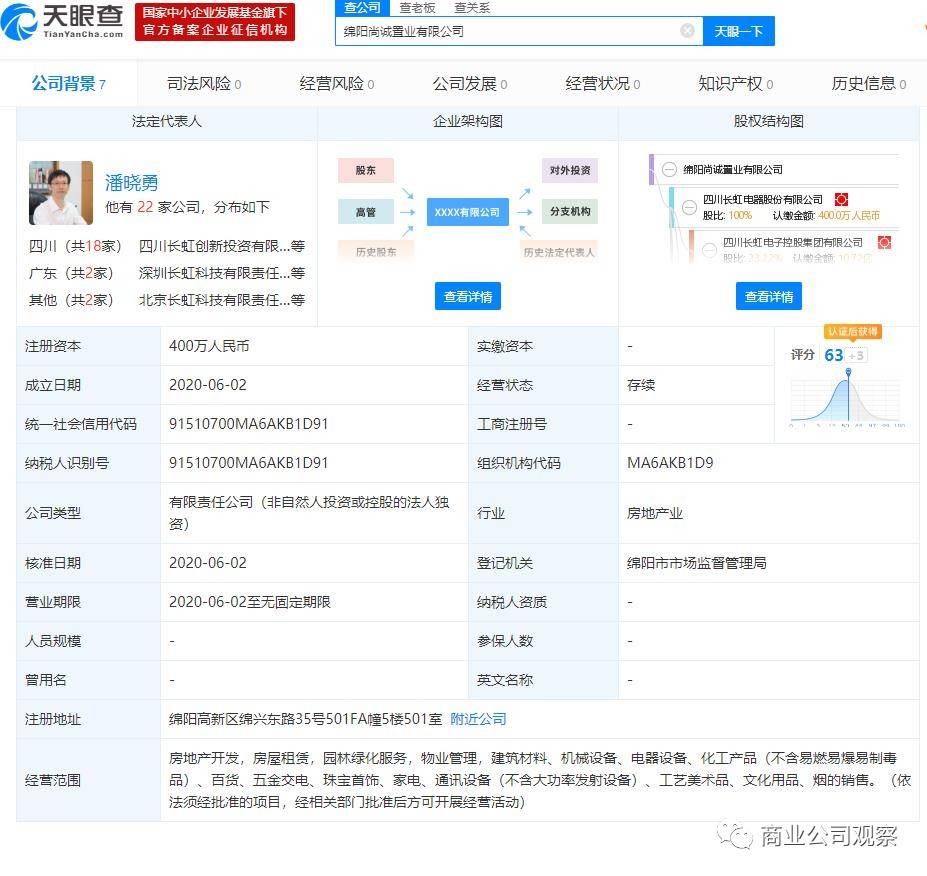Clear the search box with the × icon
This screenshot has width=927, height=876.
(x=687, y=30)
